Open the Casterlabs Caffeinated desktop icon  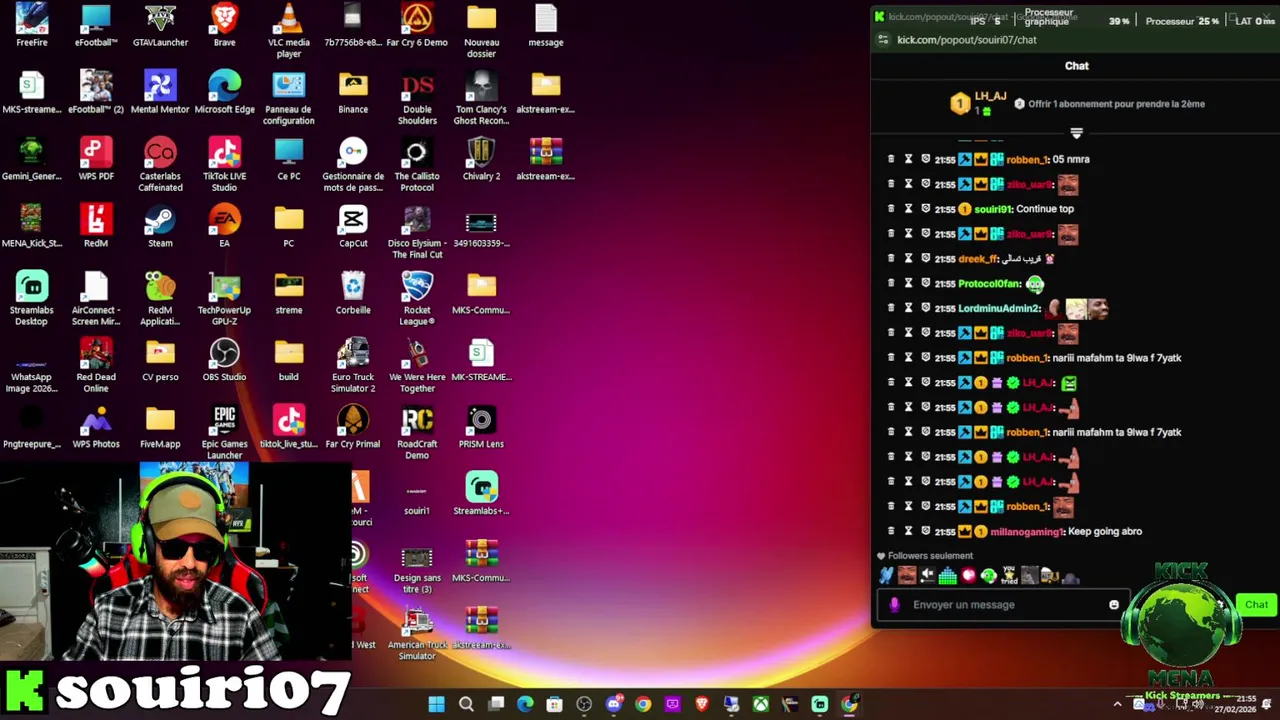click(x=160, y=164)
